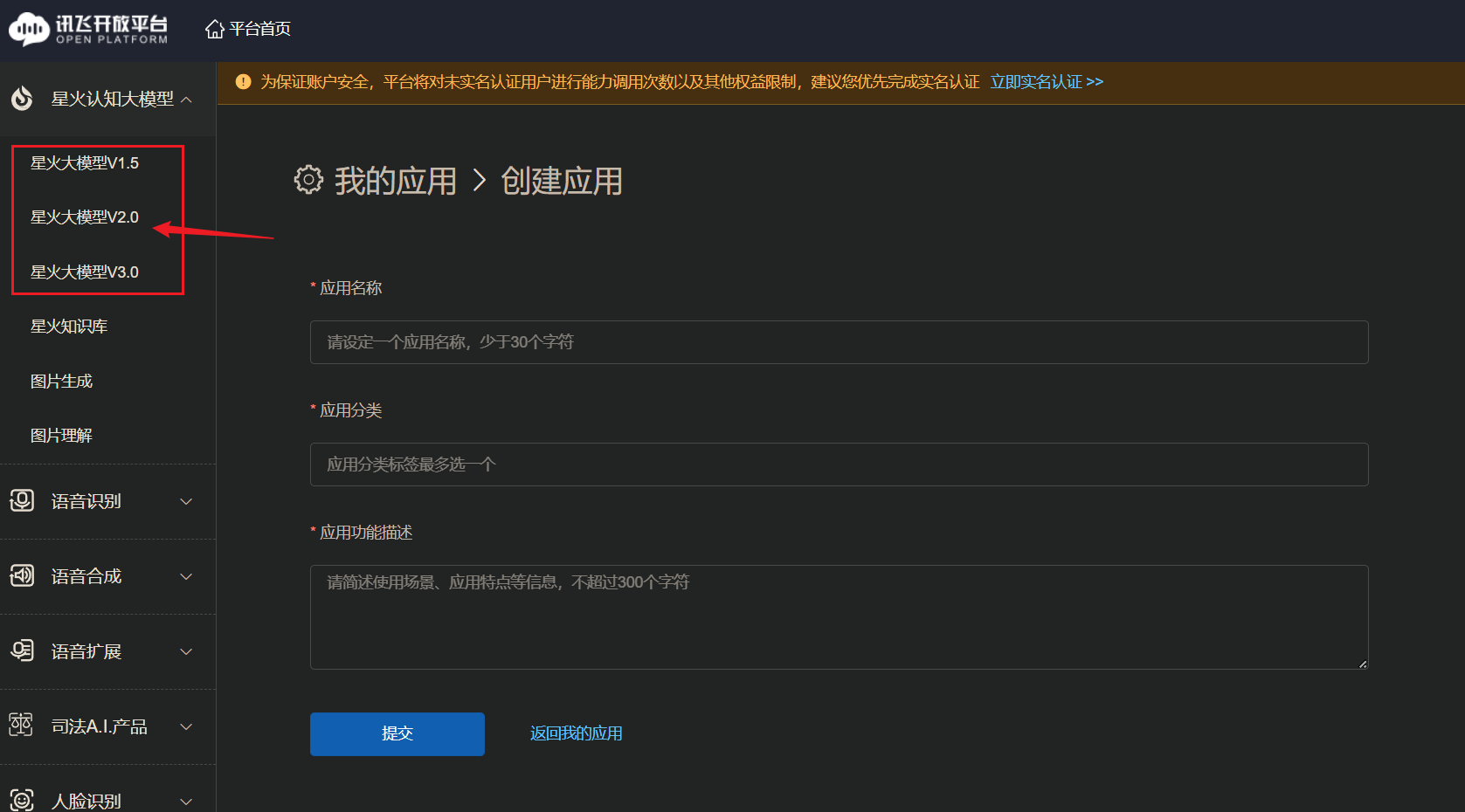This screenshot has width=1465, height=812.
Task: Expand the 人脸识别 section chevron
Action: (186, 802)
